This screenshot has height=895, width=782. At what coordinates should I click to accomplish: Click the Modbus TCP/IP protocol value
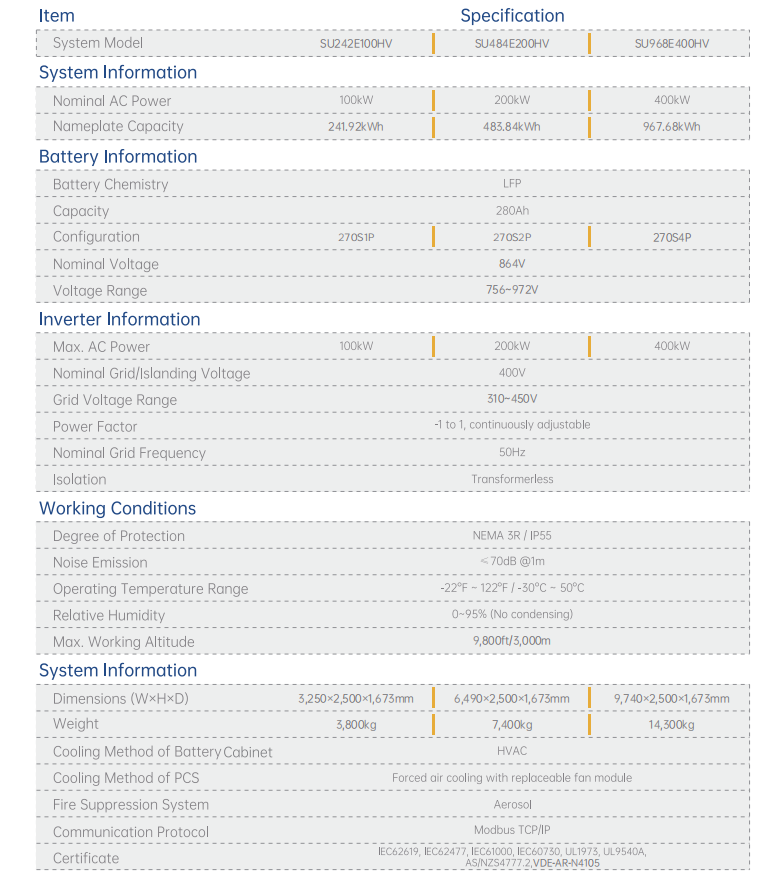point(512,831)
